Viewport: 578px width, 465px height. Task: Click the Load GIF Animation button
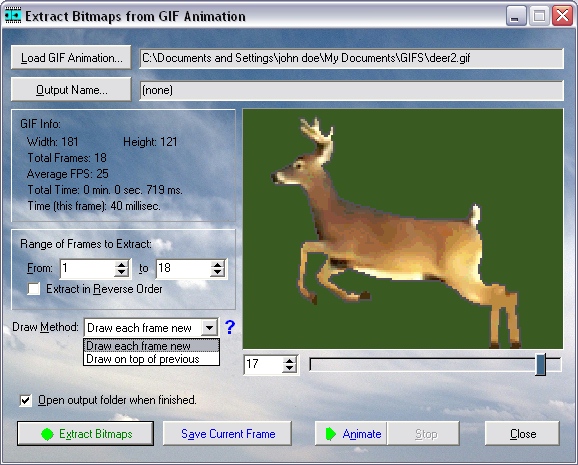coord(71,58)
